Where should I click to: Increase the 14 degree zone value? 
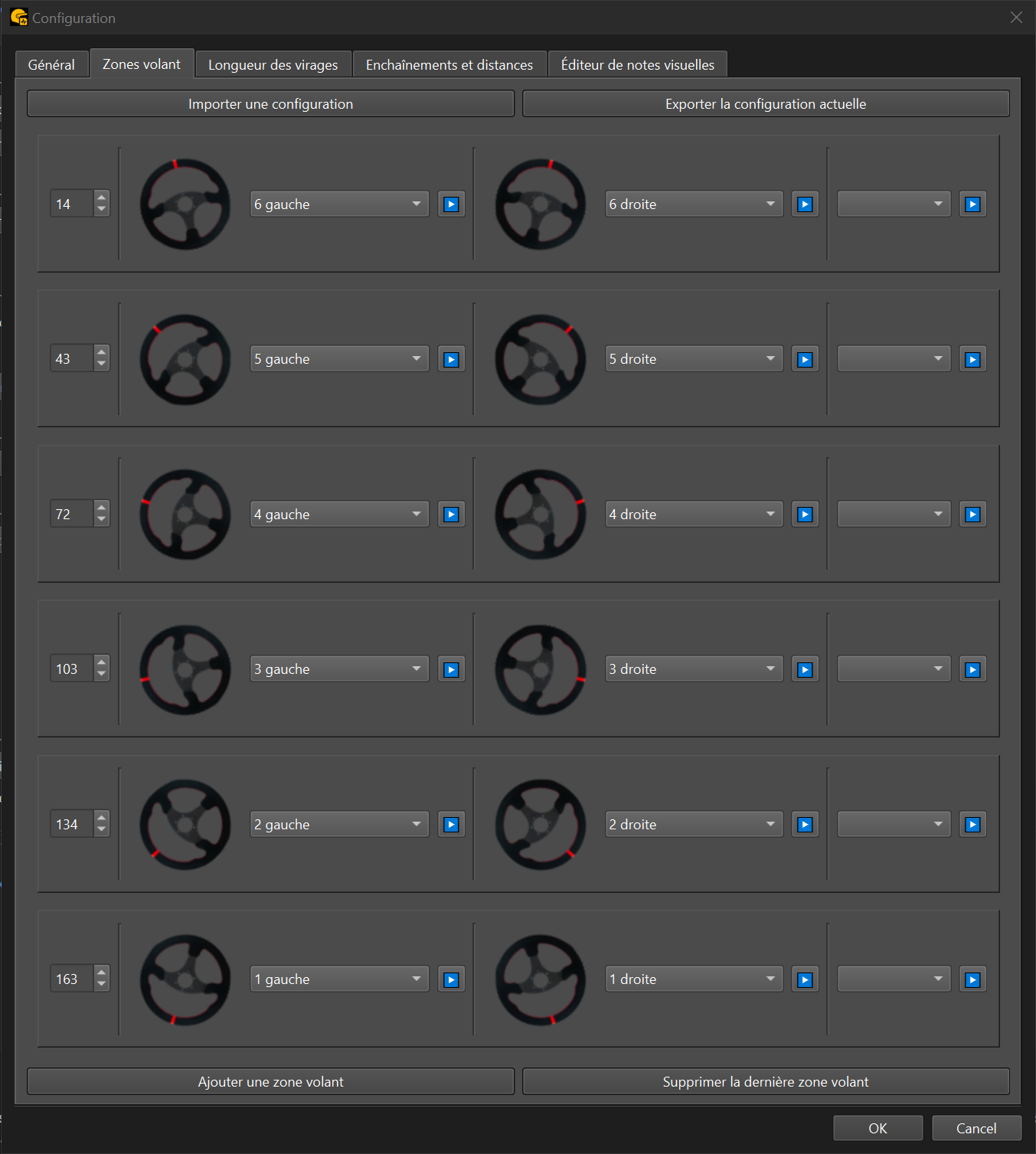pyautogui.click(x=102, y=198)
